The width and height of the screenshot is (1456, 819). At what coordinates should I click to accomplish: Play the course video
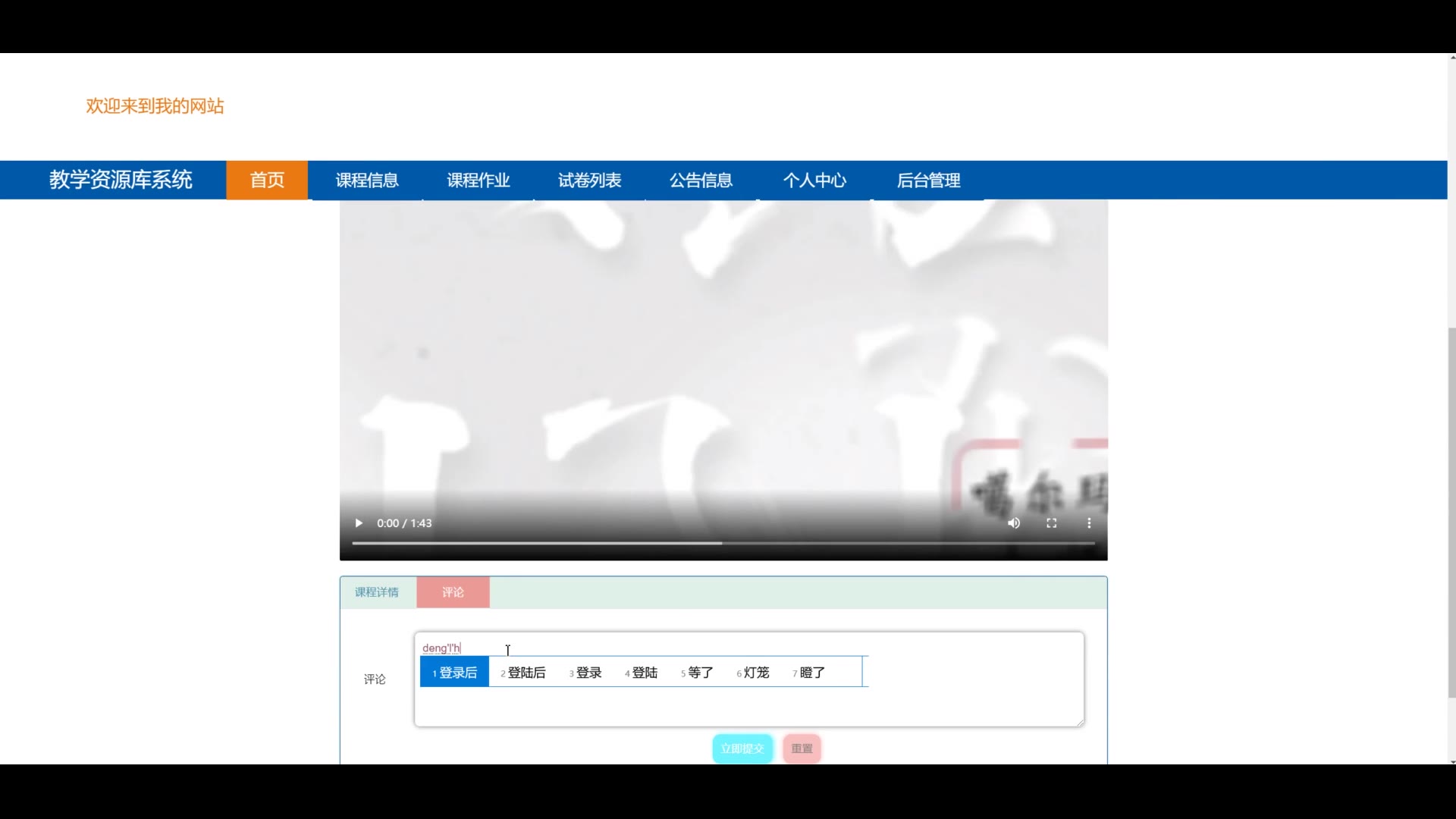(x=359, y=523)
